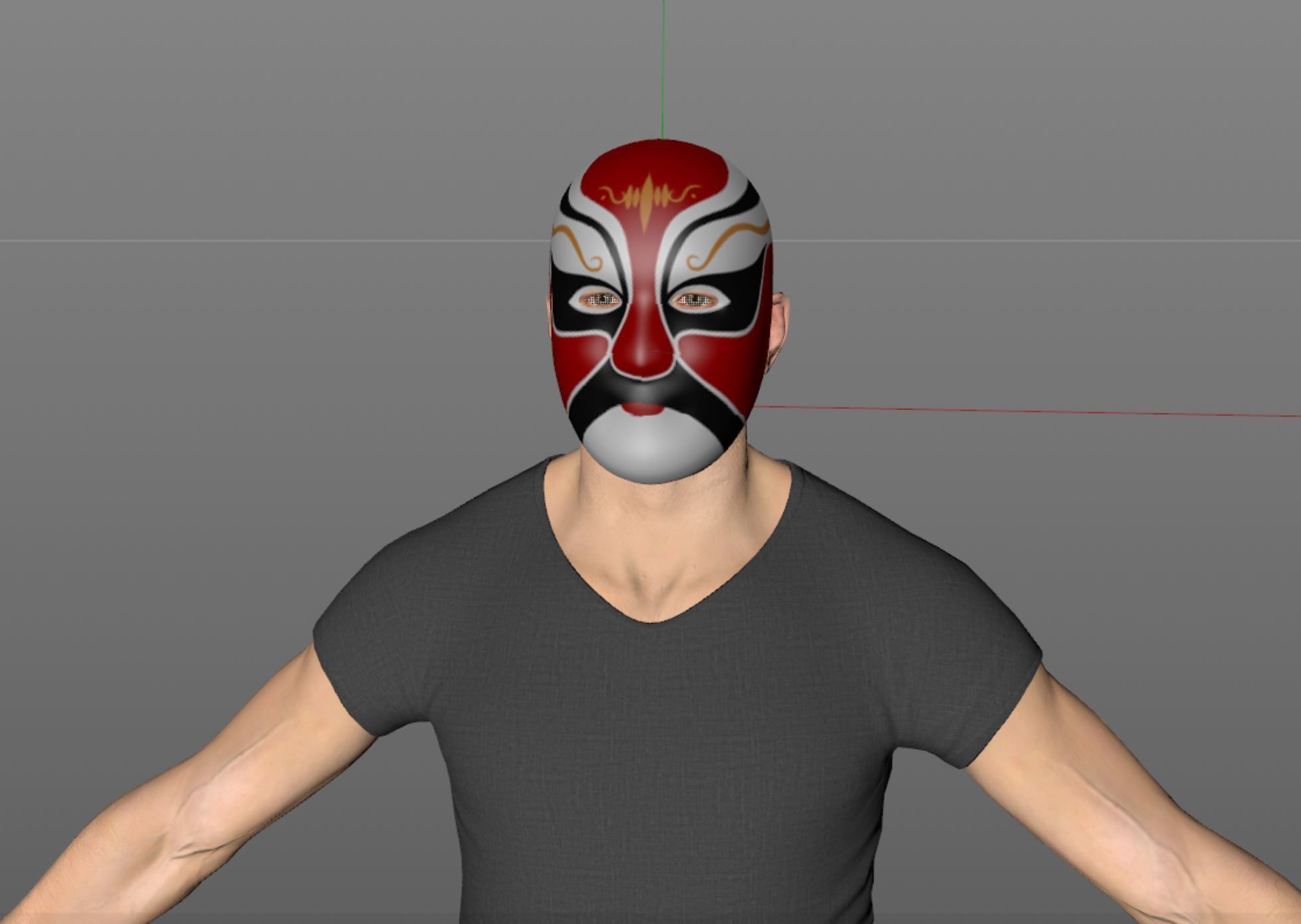Click the red X-axis line right of mask

coord(1030,411)
